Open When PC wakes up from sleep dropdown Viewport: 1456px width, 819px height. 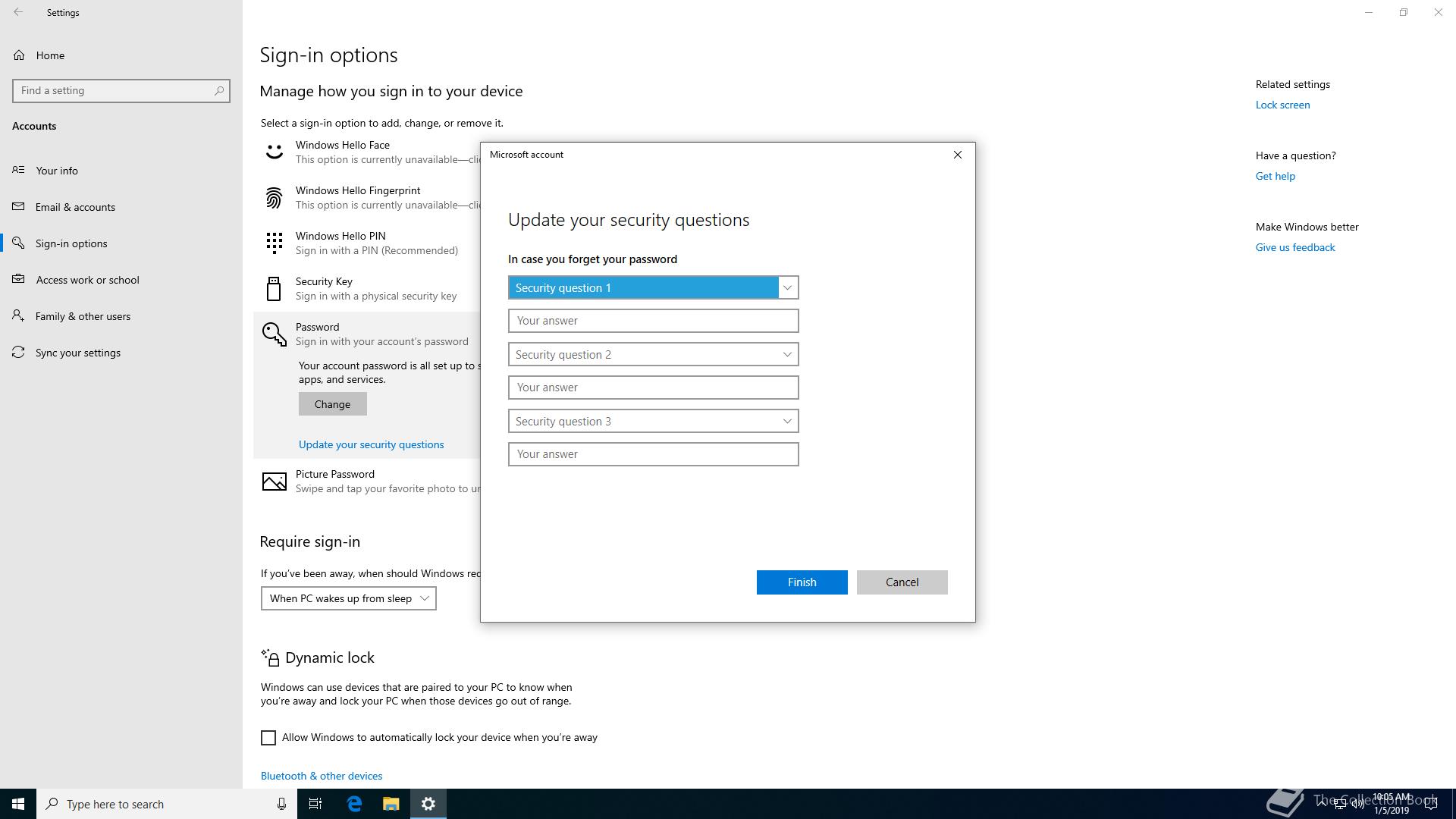(348, 598)
